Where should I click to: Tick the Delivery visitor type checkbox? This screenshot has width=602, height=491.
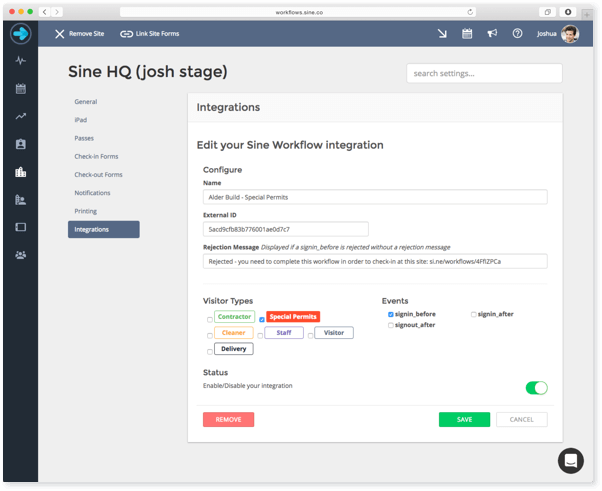pyautogui.click(x=210, y=352)
